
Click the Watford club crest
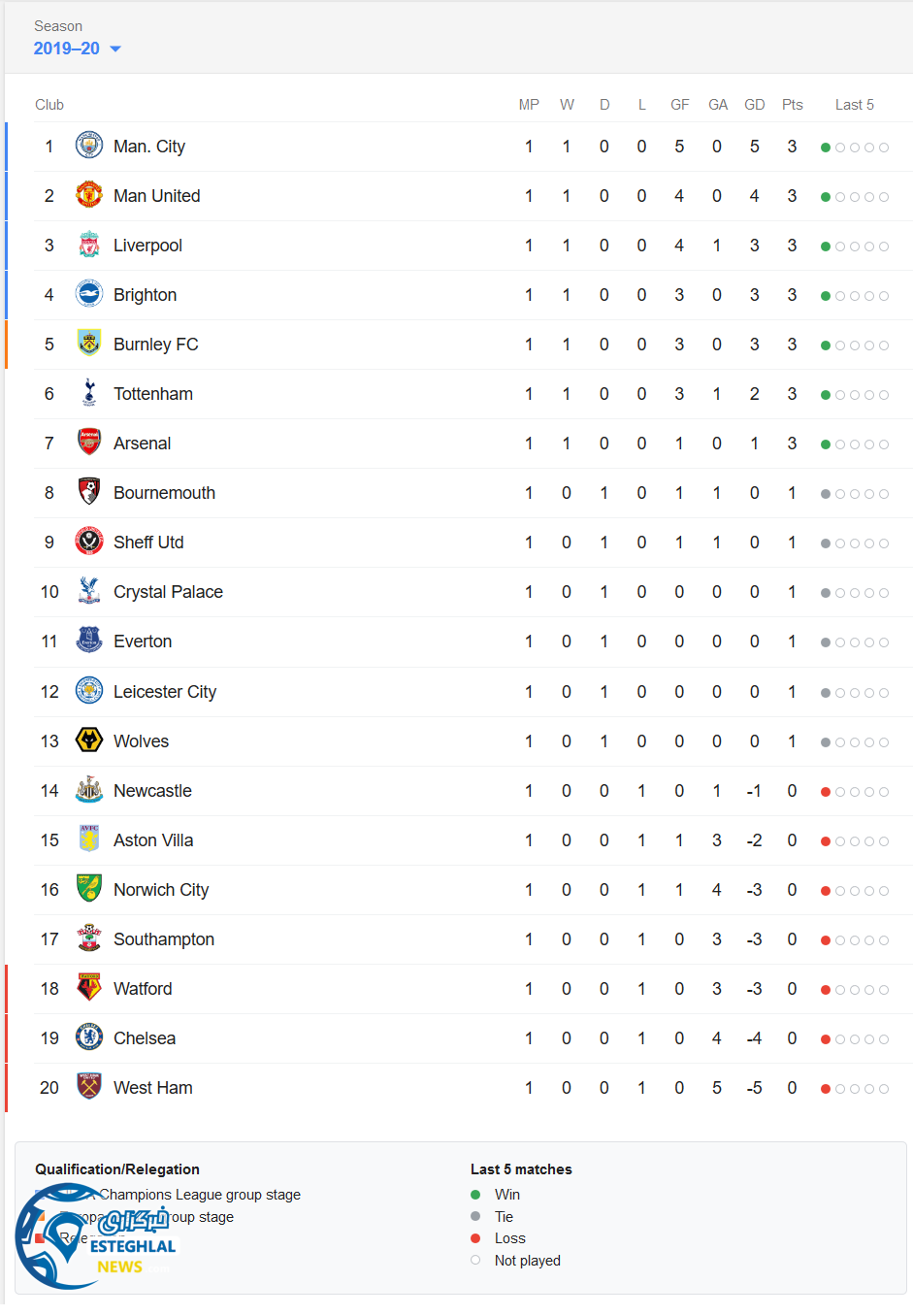89,988
